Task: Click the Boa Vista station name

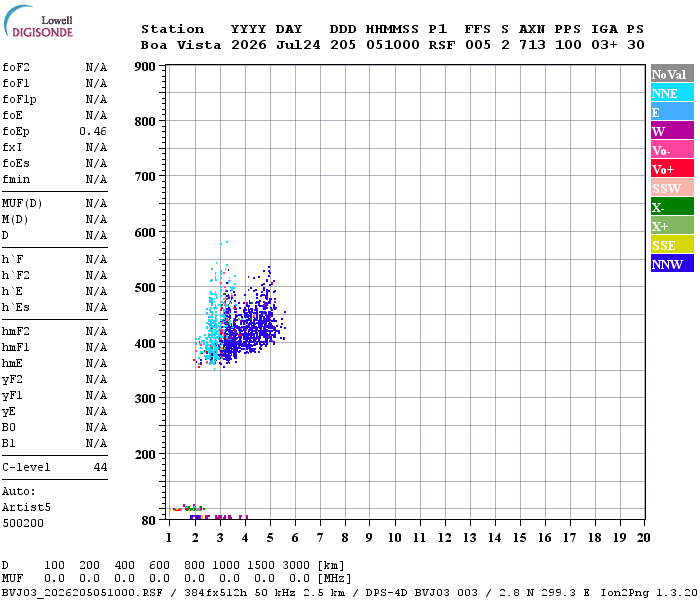Action: [x=181, y=45]
